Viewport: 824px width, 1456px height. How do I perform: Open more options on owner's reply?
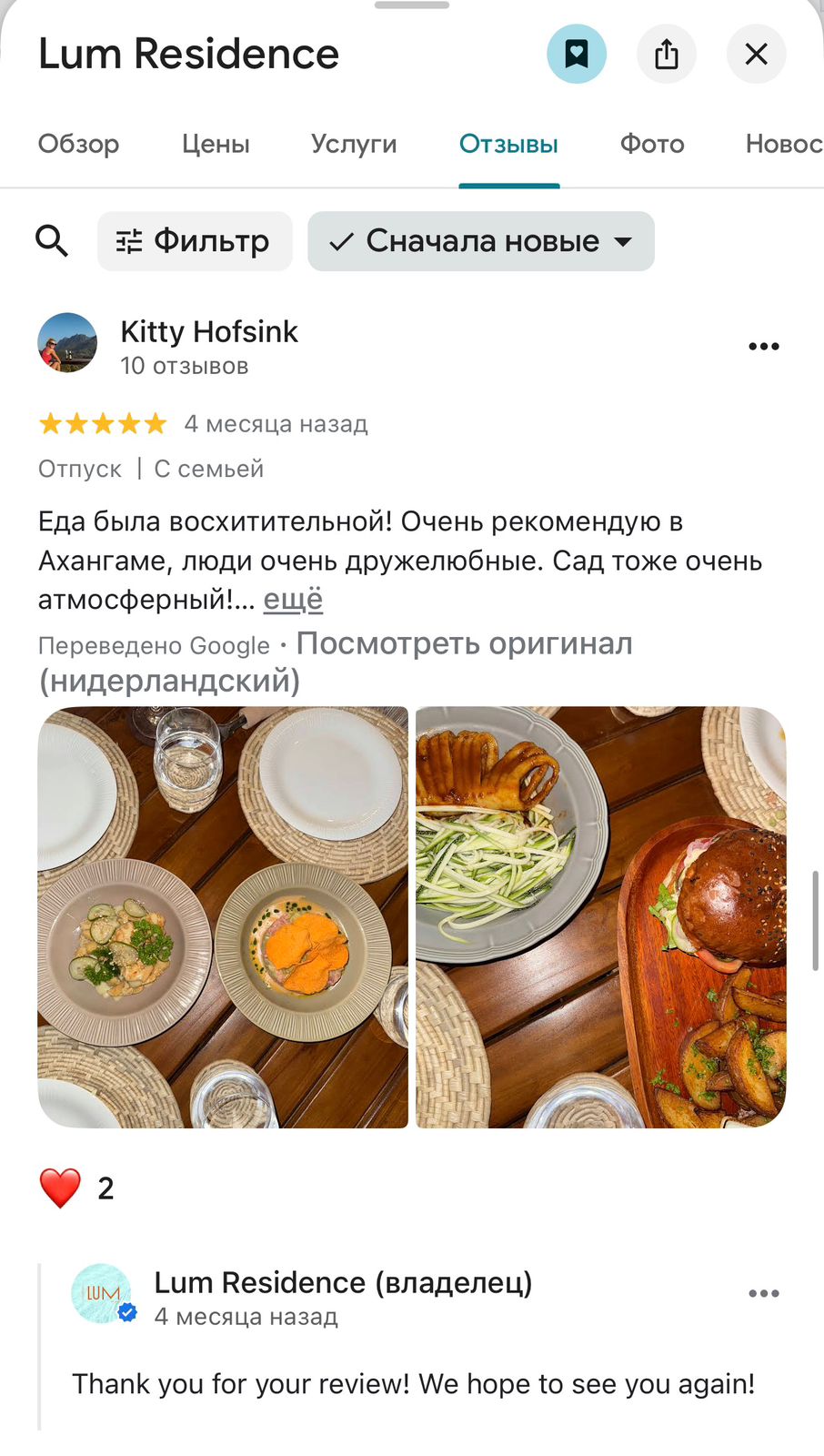click(x=764, y=1293)
